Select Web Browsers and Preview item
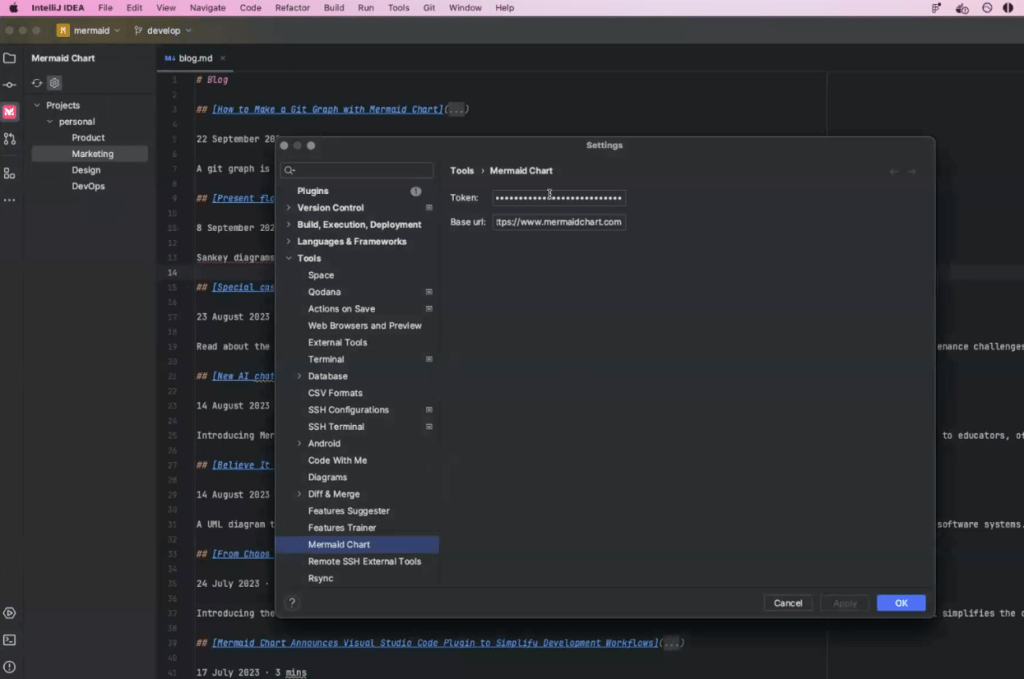This screenshot has height=679, width=1024. click(x=357, y=326)
